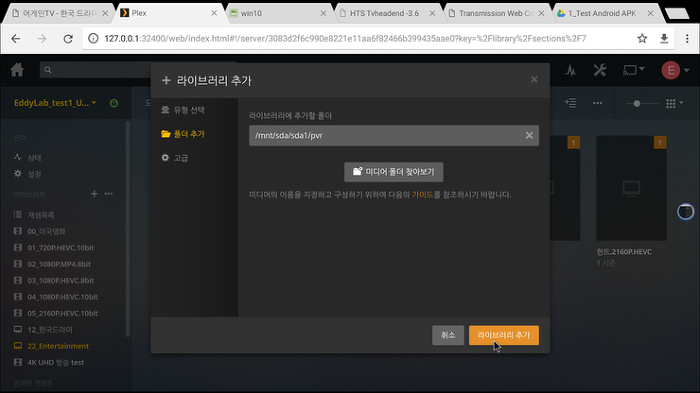Open new tab button in browser
Viewport: 700px width, 393px height.
(677, 13)
